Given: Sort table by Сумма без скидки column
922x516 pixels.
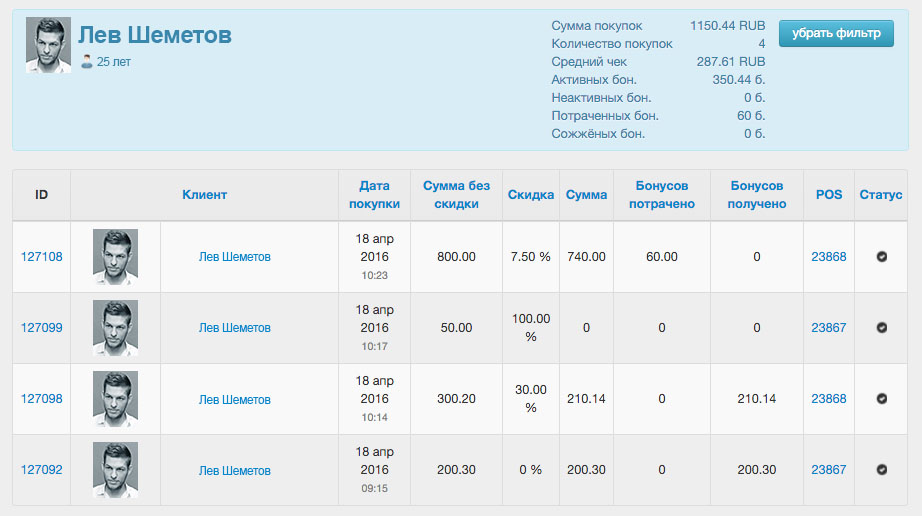Looking at the screenshot, I should 456,195.
